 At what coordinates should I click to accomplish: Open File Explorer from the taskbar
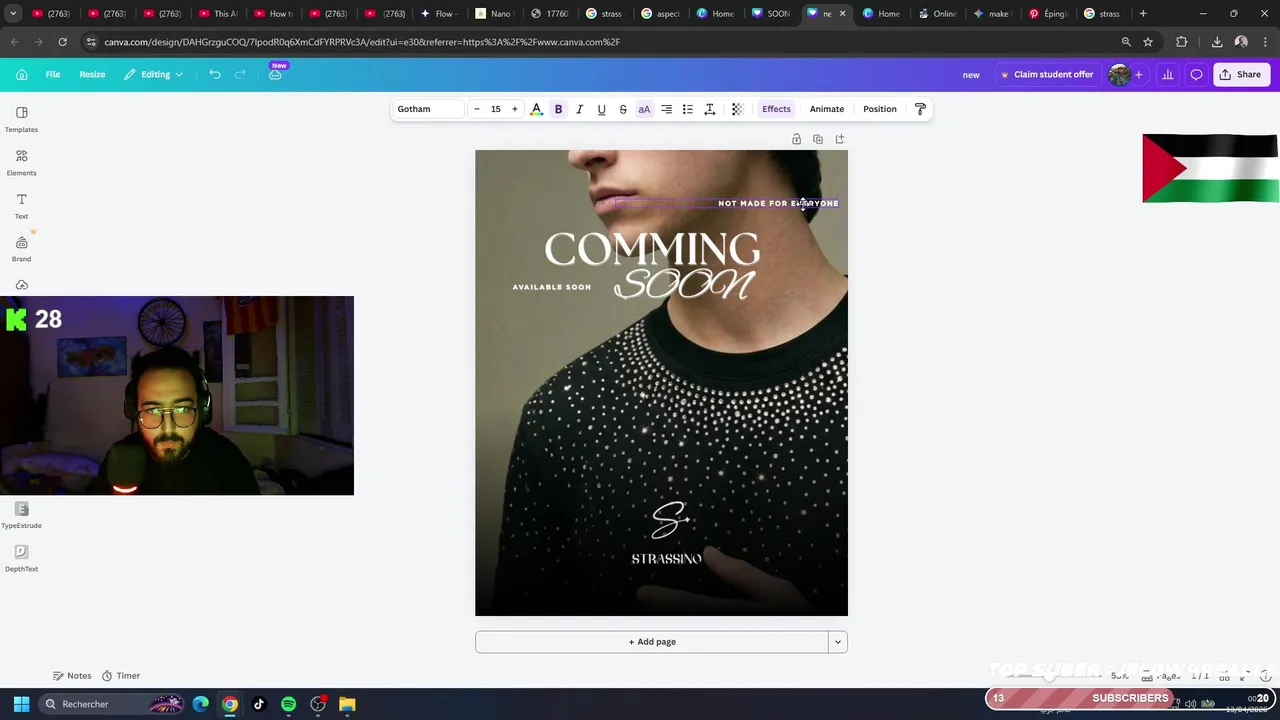tap(347, 704)
